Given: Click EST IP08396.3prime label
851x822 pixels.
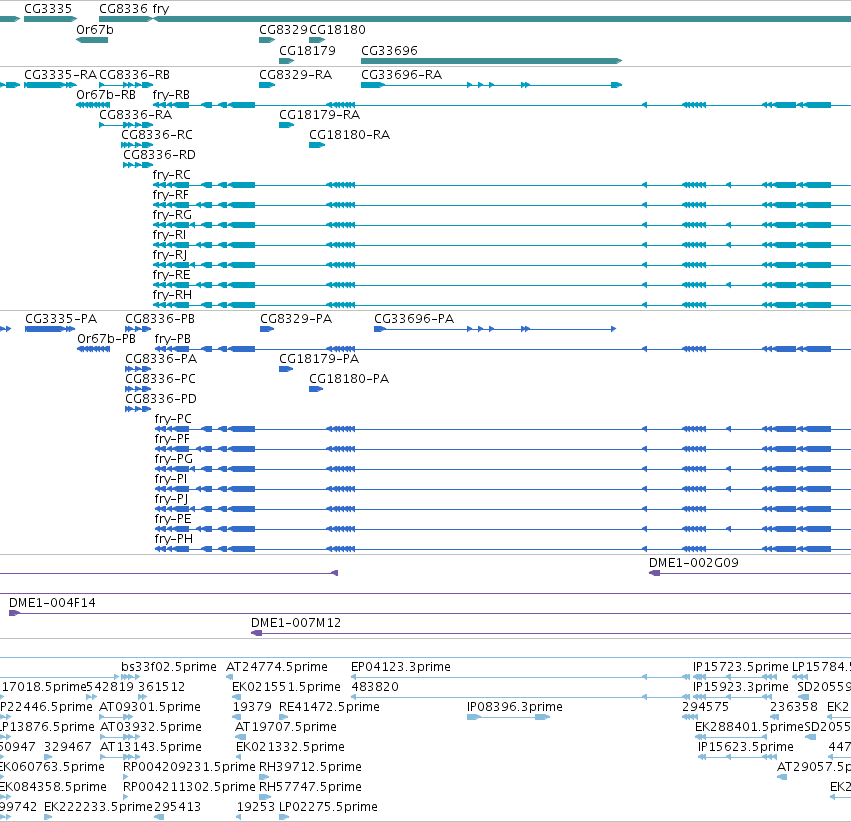Looking at the screenshot, I should coord(515,707).
